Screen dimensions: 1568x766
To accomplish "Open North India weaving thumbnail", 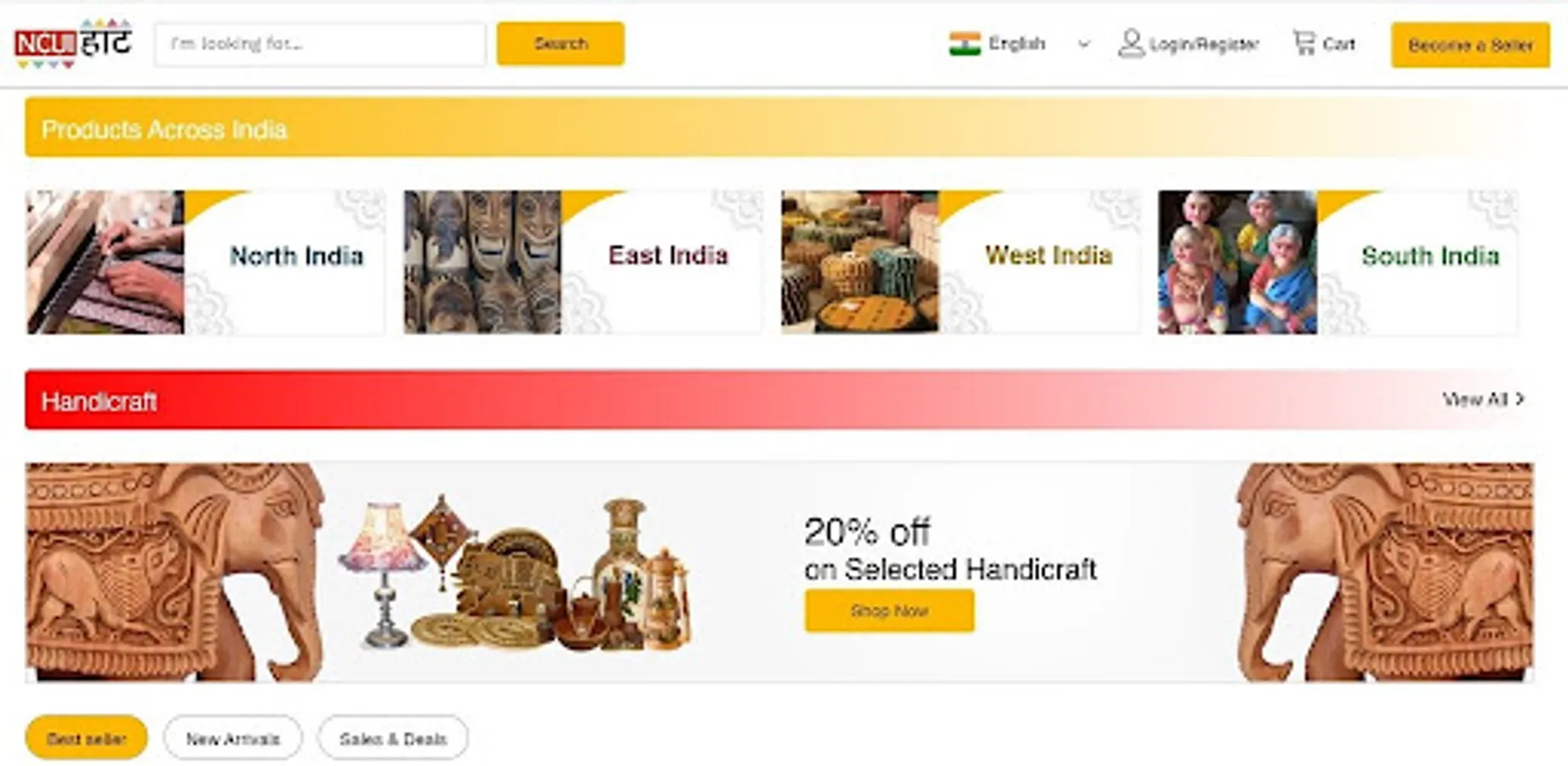I will (x=105, y=262).
